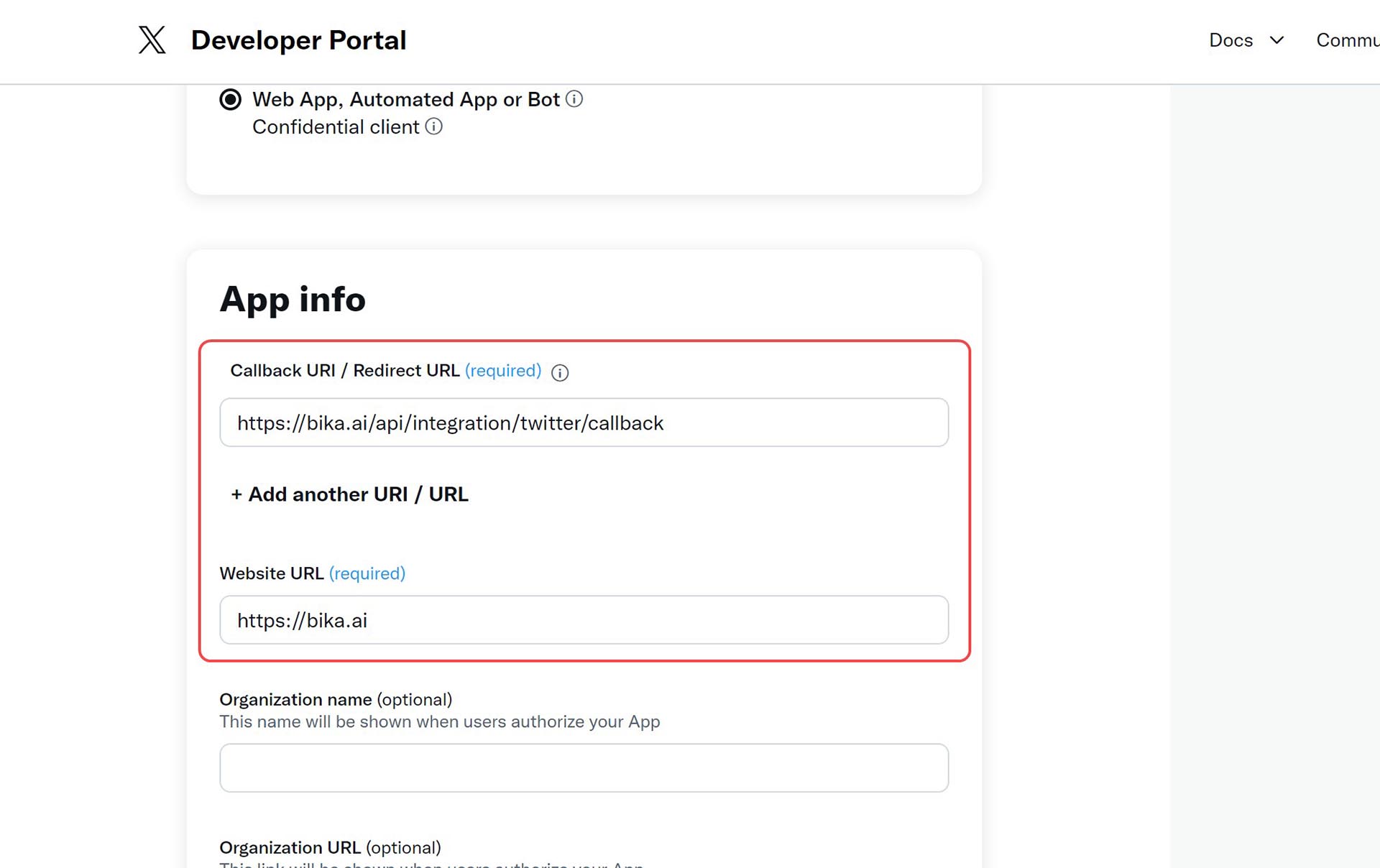1380x868 pixels.
Task: Click the info icon next to Web App option
Action: (574, 99)
